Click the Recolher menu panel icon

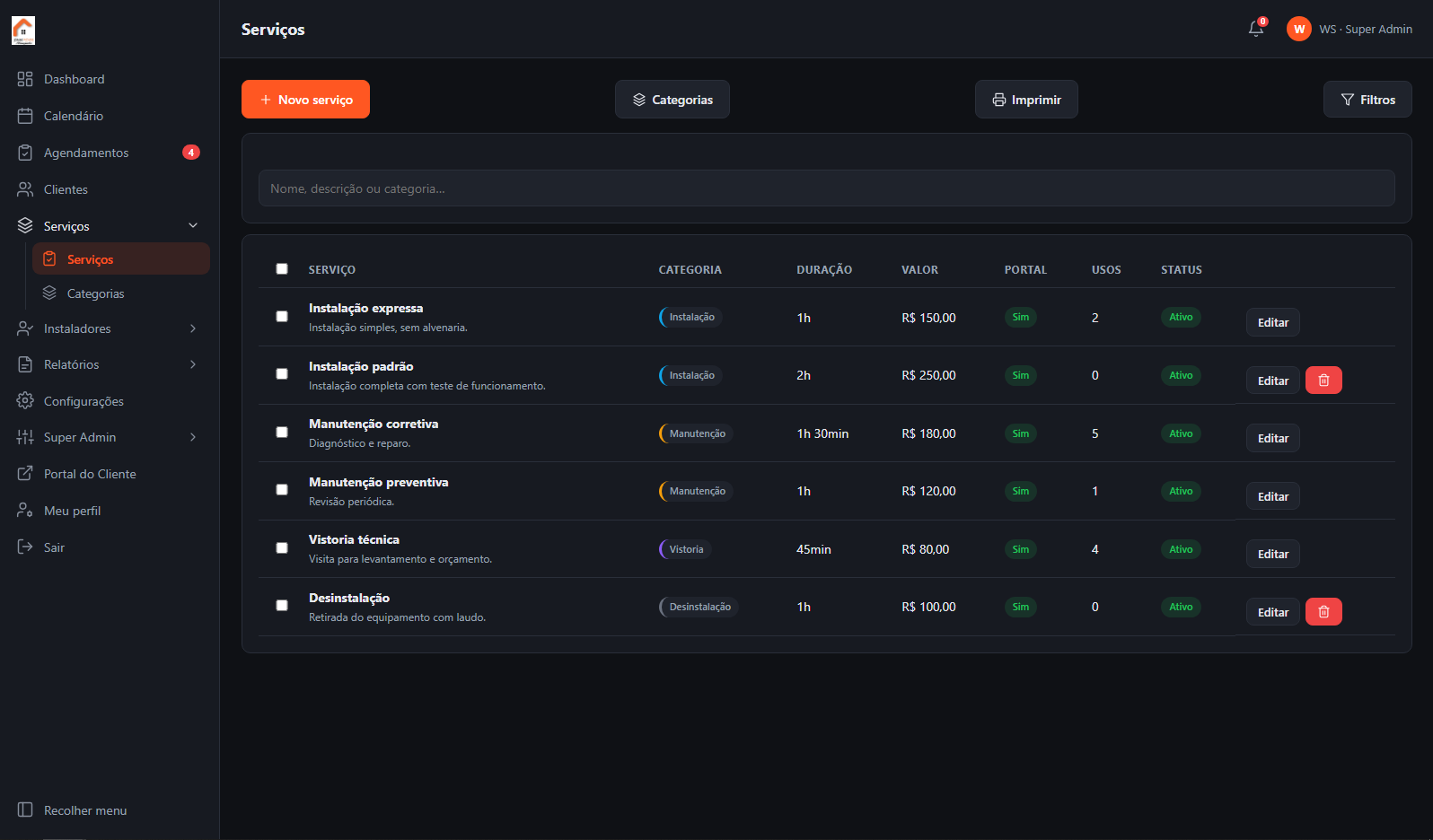pyautogui.click(x=25, y=810)
